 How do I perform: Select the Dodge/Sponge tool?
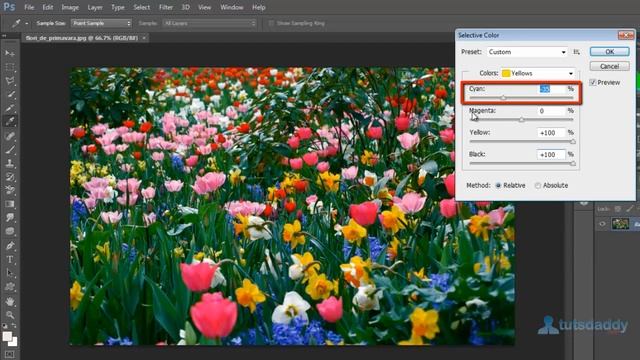coord(10,232)
